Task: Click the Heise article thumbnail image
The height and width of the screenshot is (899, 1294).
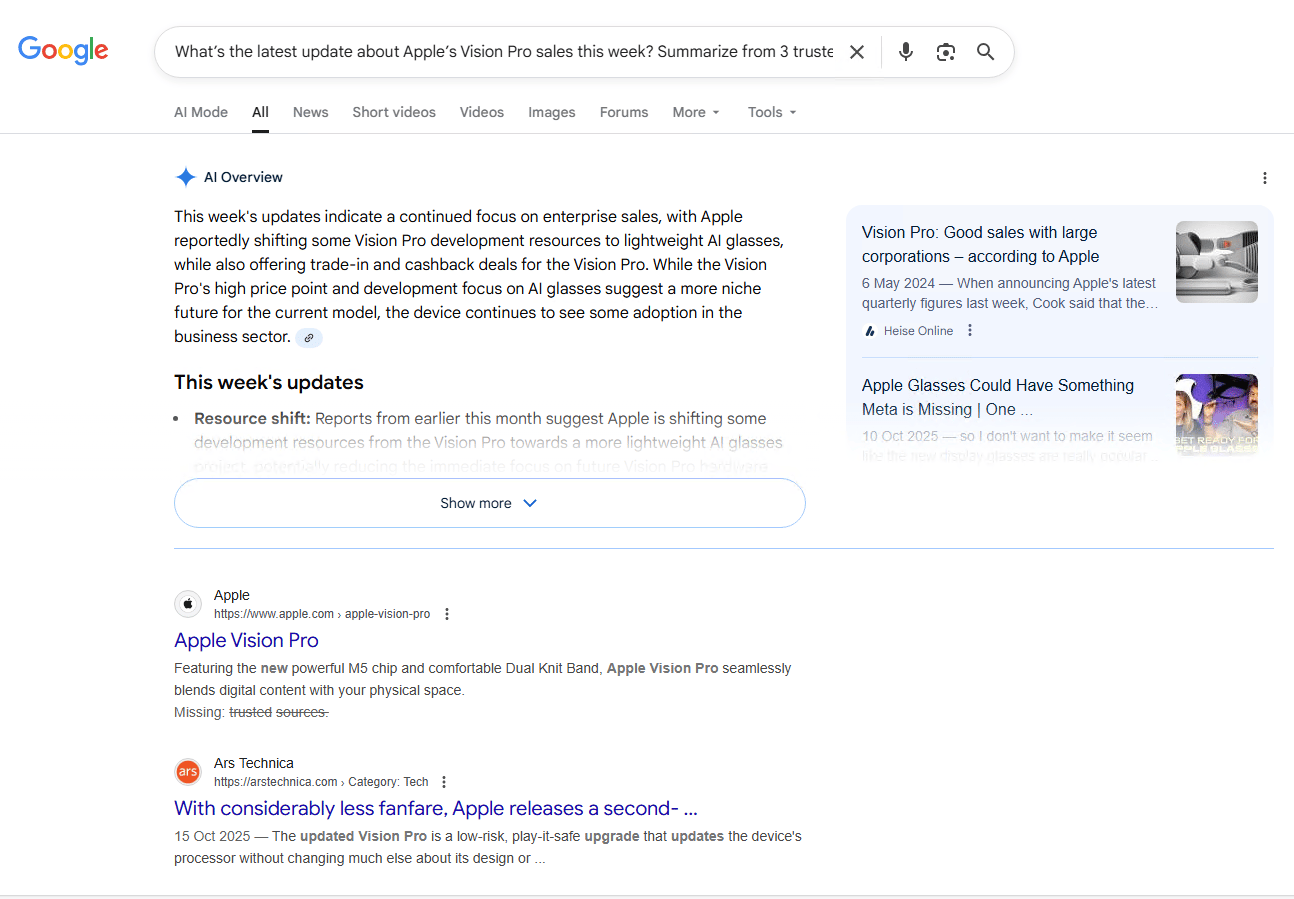Action: (x=1217, y=261)
